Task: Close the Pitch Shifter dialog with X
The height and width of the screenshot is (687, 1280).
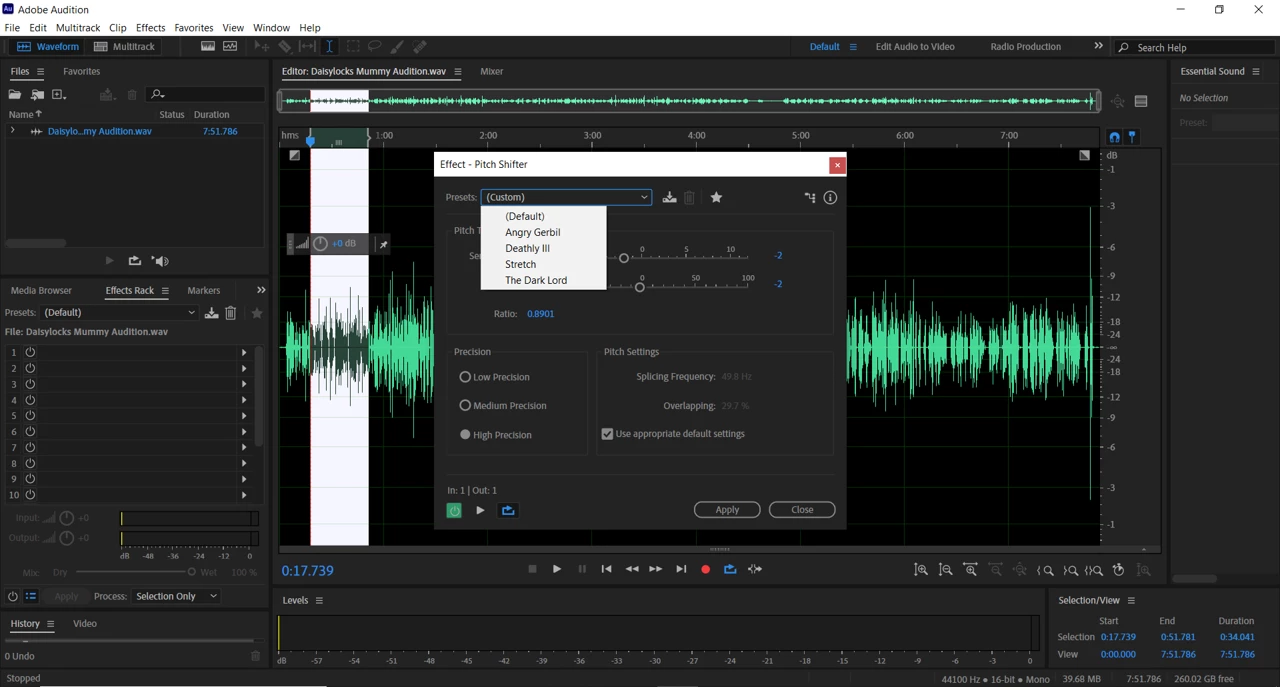Action: pyautogui.click(x=837, y=165)
